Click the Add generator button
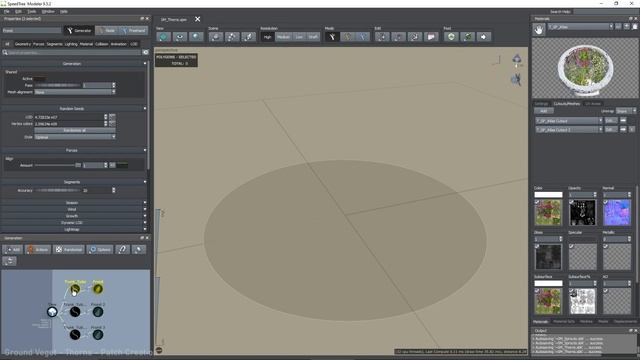 (12, 249)
